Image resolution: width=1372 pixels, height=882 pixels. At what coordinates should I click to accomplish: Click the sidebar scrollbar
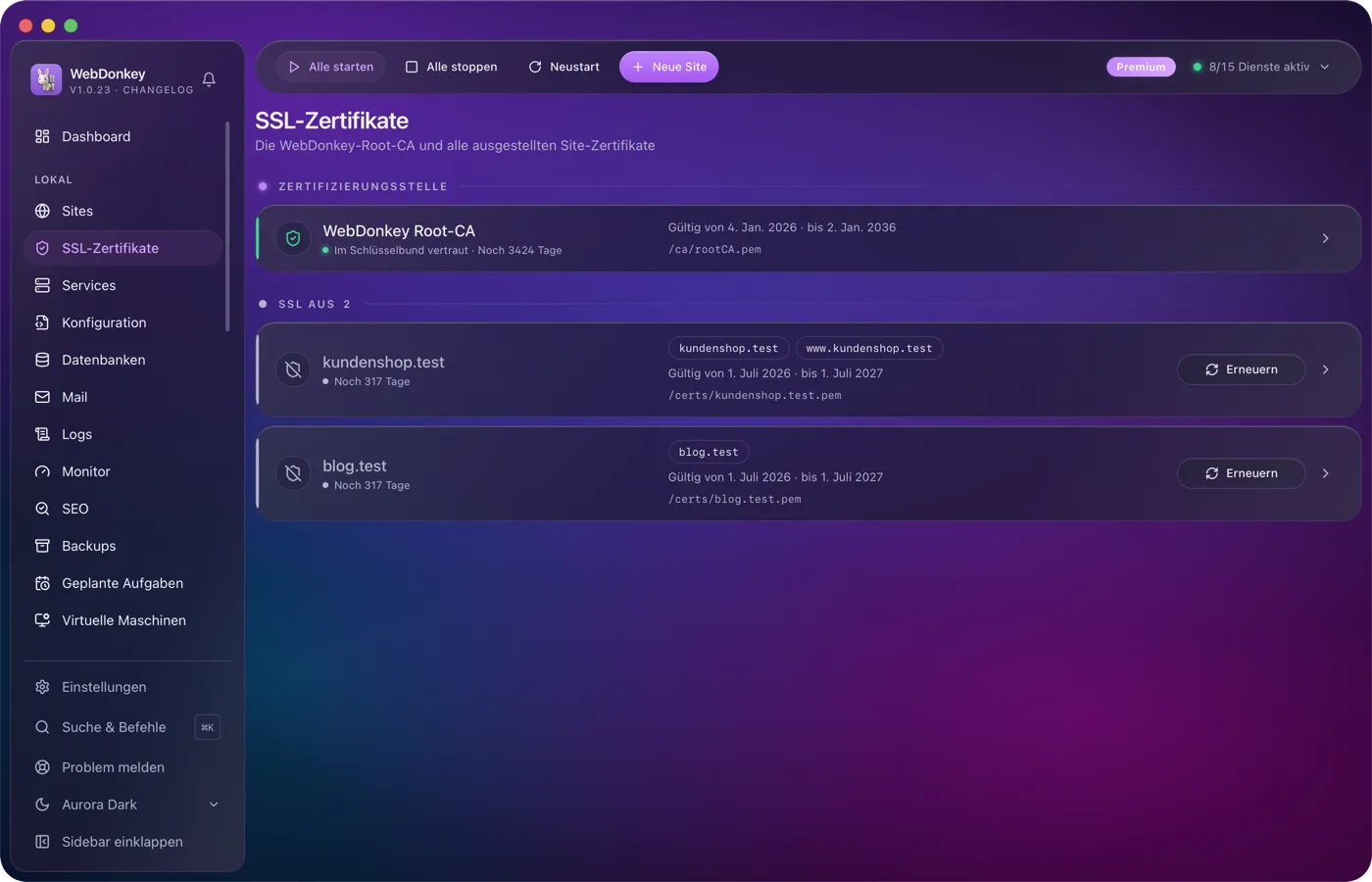pos(227,226)
